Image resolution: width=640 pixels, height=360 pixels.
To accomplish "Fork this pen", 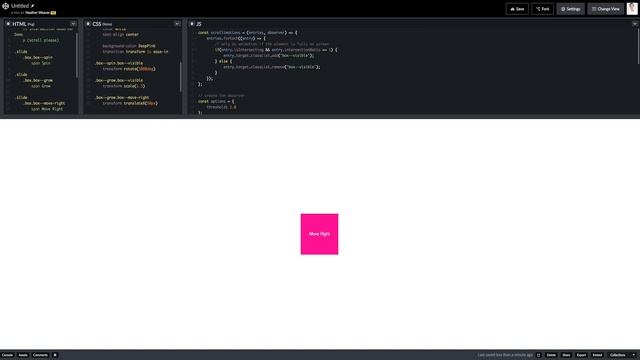I will (x=542, y=9).
